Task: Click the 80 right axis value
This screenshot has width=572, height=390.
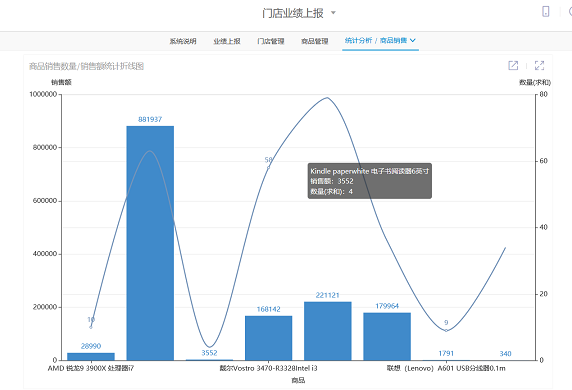Action: tap(544, 94)
